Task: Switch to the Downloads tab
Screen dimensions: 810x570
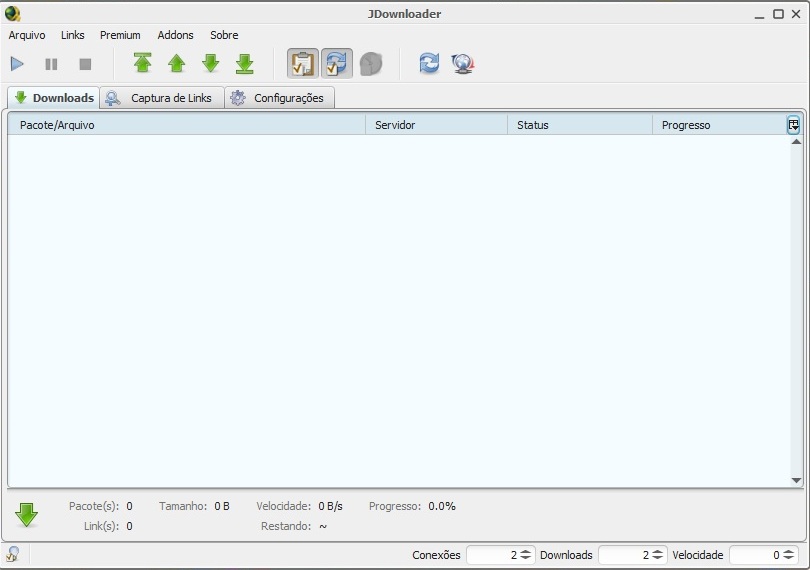Action: 54,98
